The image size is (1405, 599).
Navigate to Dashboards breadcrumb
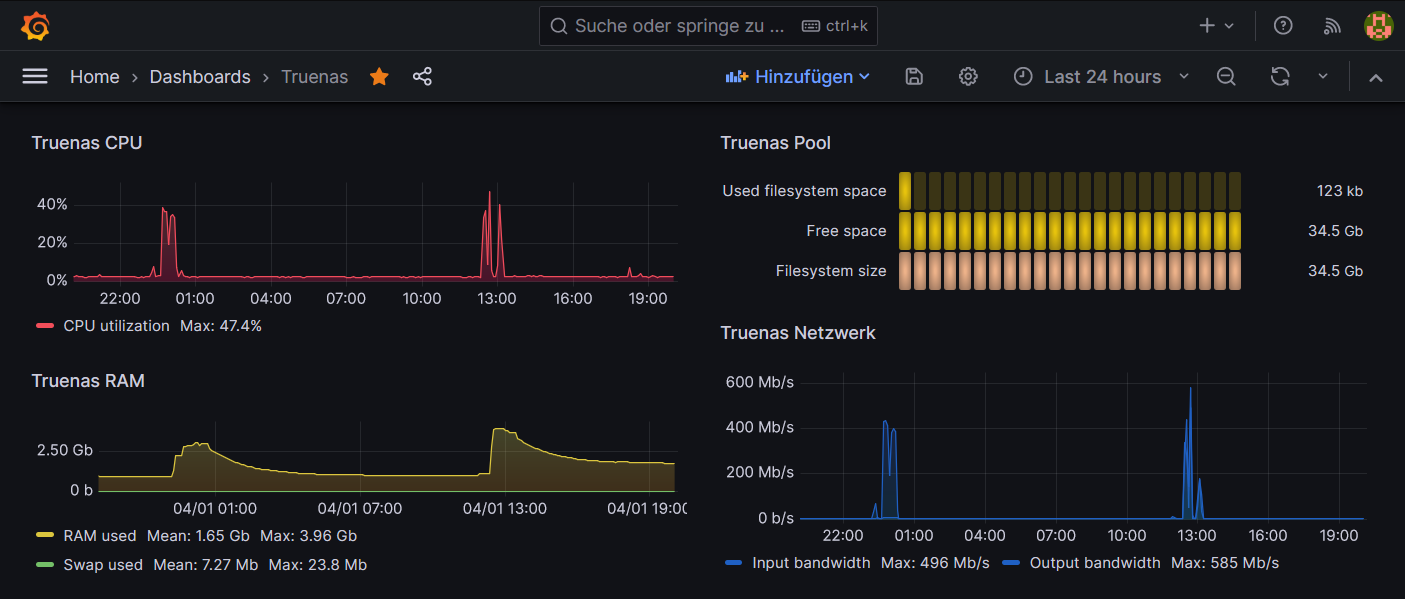(200, 77)
